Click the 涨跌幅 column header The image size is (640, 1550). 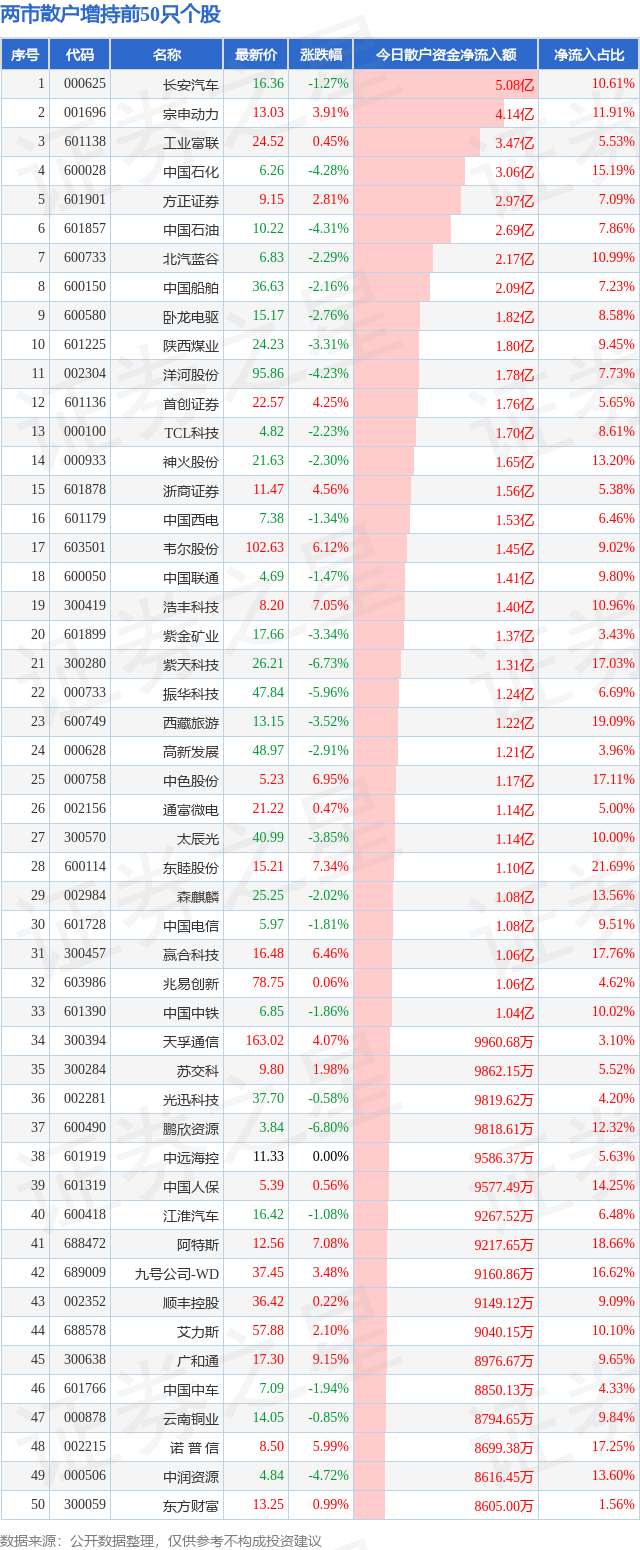pos(320,55)
